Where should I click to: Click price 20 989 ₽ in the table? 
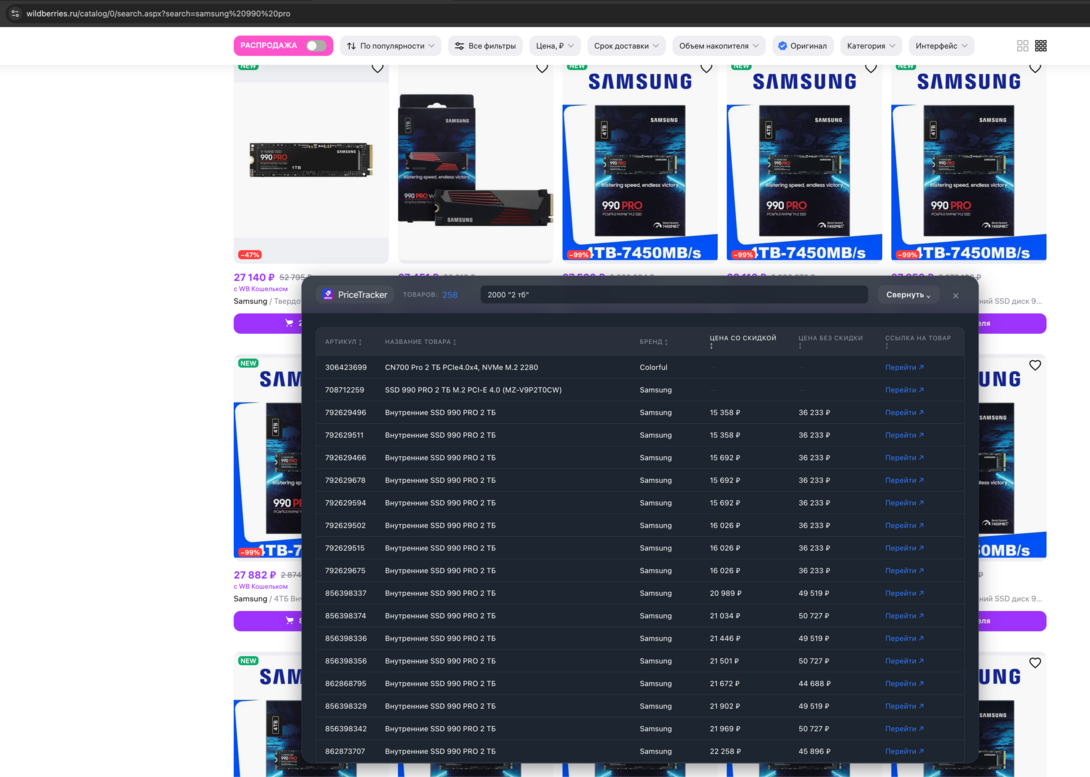725,594
